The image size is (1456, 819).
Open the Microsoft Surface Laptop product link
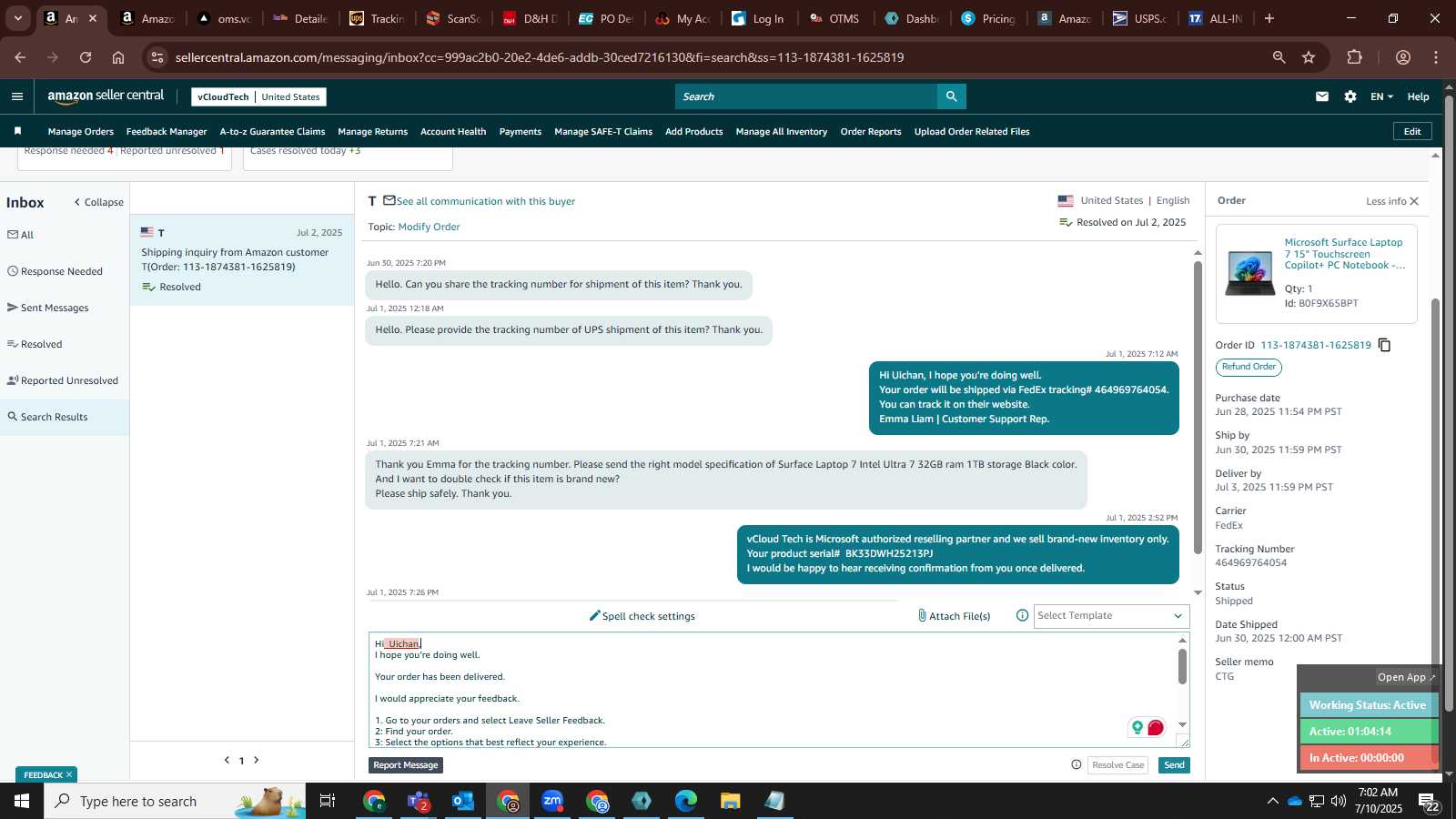click(1344, 254)
